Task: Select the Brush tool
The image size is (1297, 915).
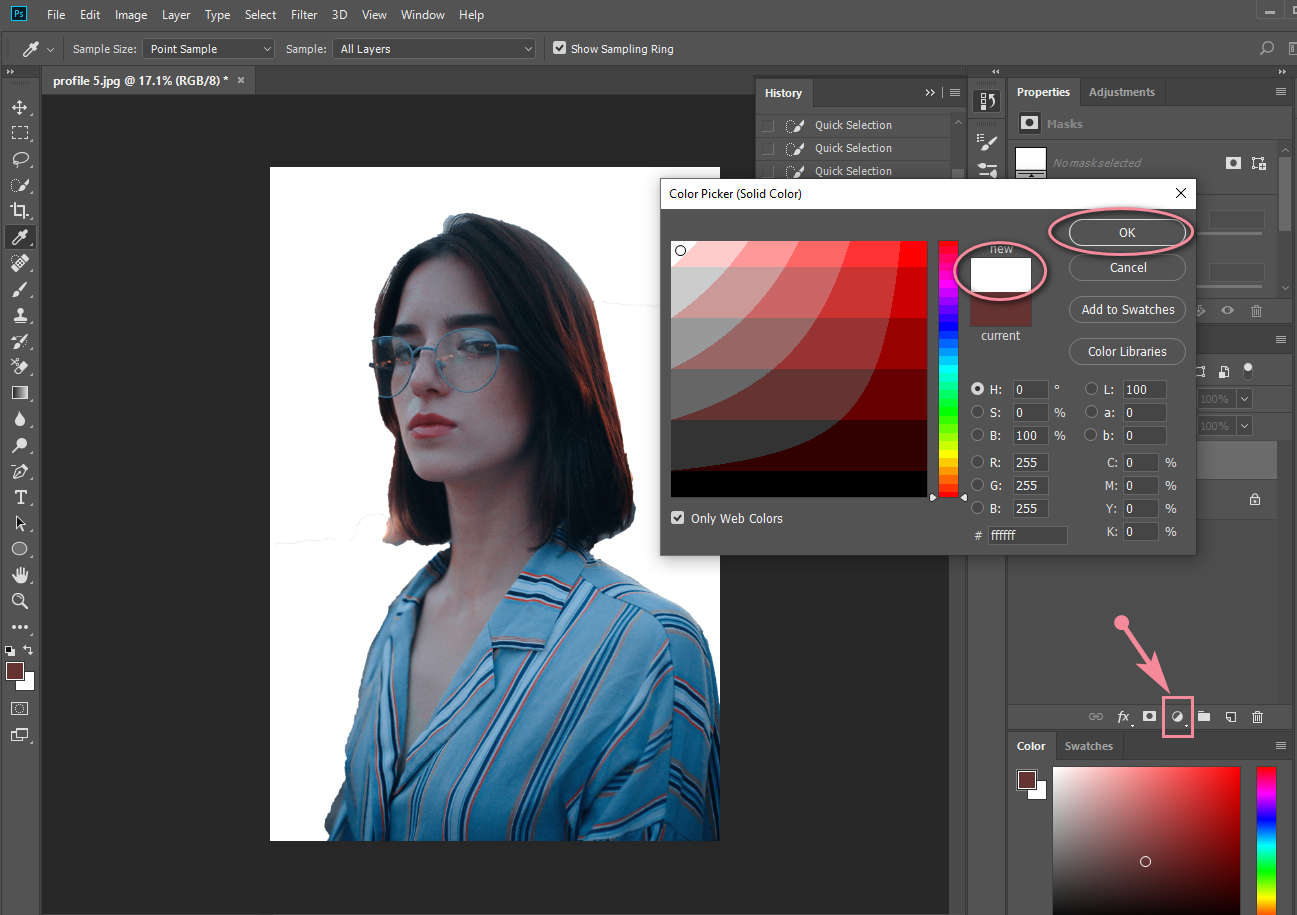Action: click(19, 290)
